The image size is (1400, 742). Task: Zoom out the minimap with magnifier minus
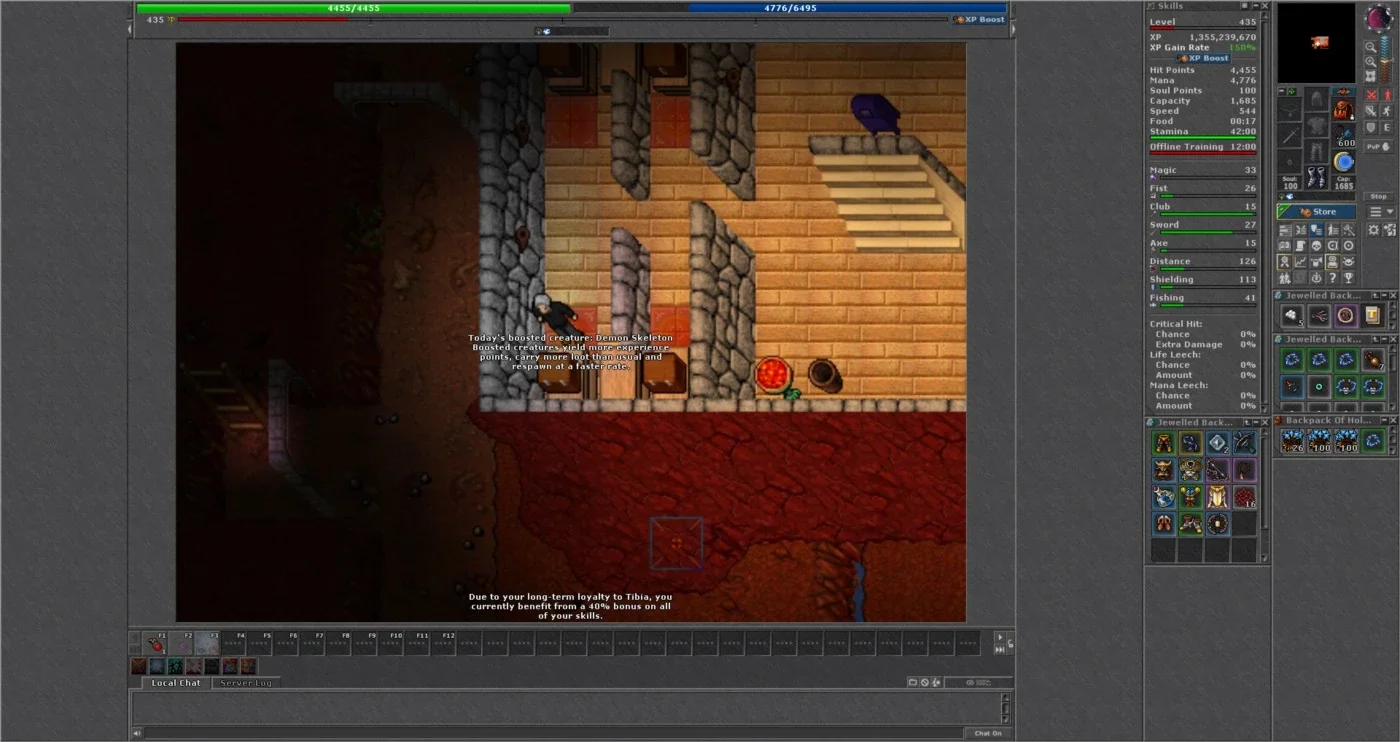point(1371,47)
